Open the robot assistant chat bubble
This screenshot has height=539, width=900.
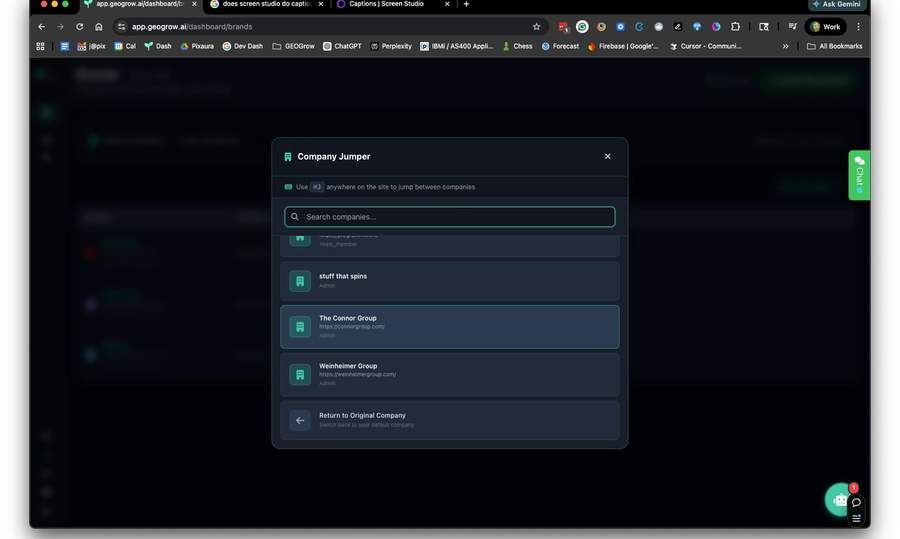click(x=839, y=500)
